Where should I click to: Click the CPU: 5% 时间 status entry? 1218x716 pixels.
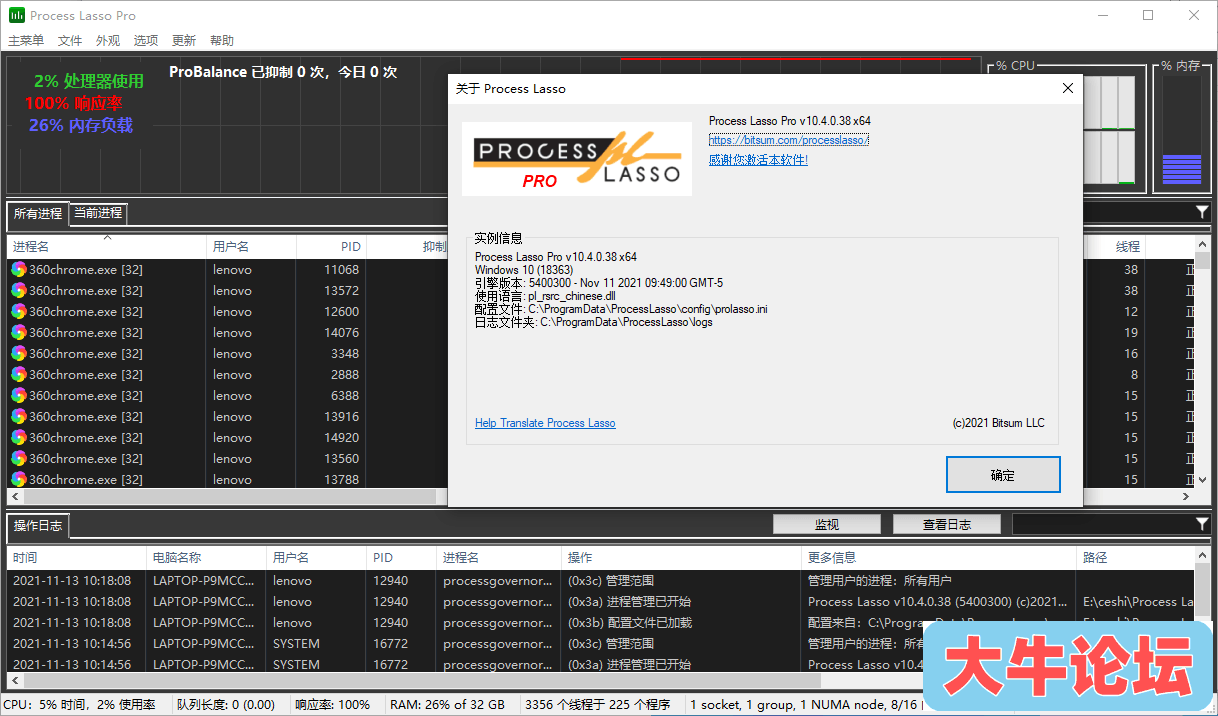[80, 705]
